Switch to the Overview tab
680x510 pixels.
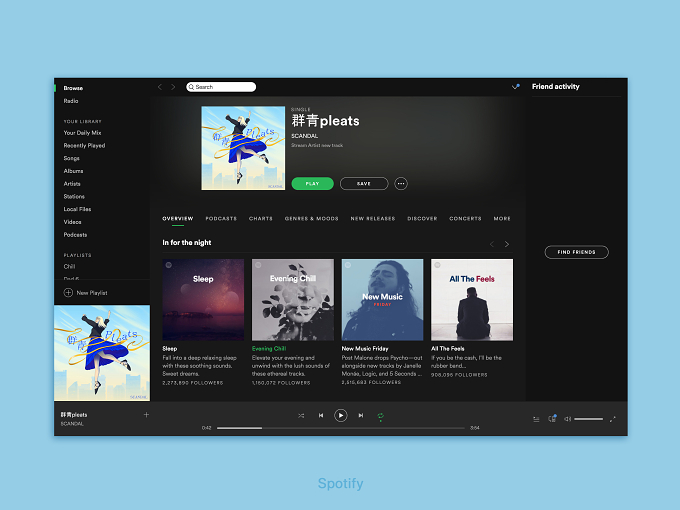click(x=178, y=219)
